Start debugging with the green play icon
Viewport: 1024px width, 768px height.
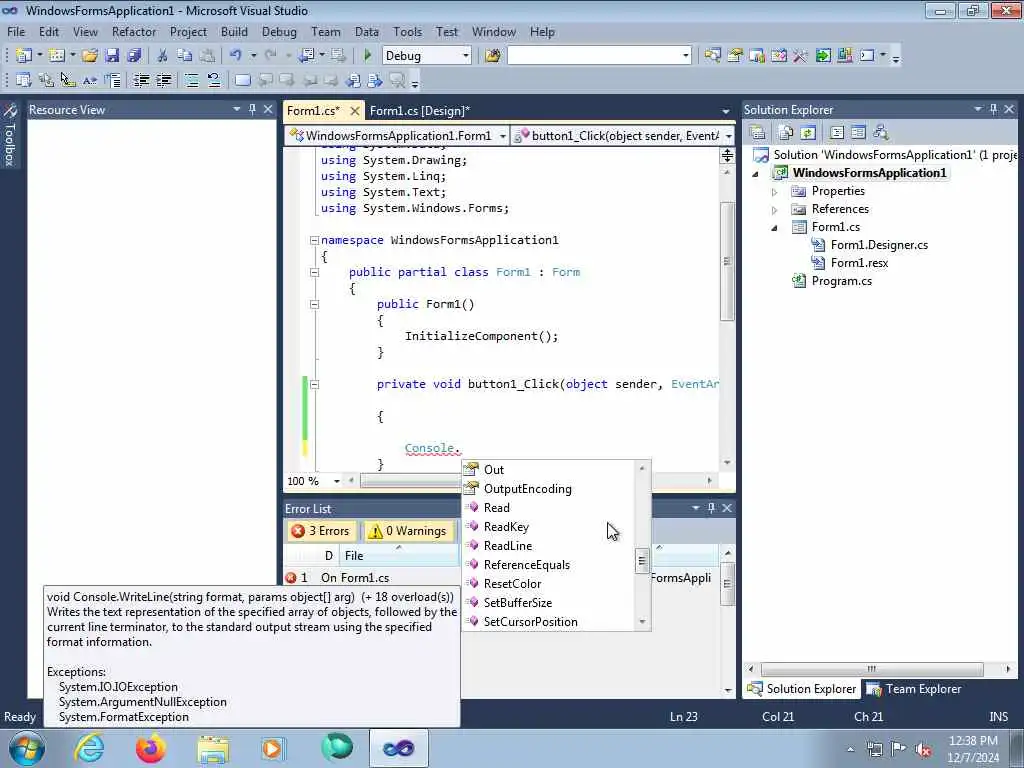(367, 56)
